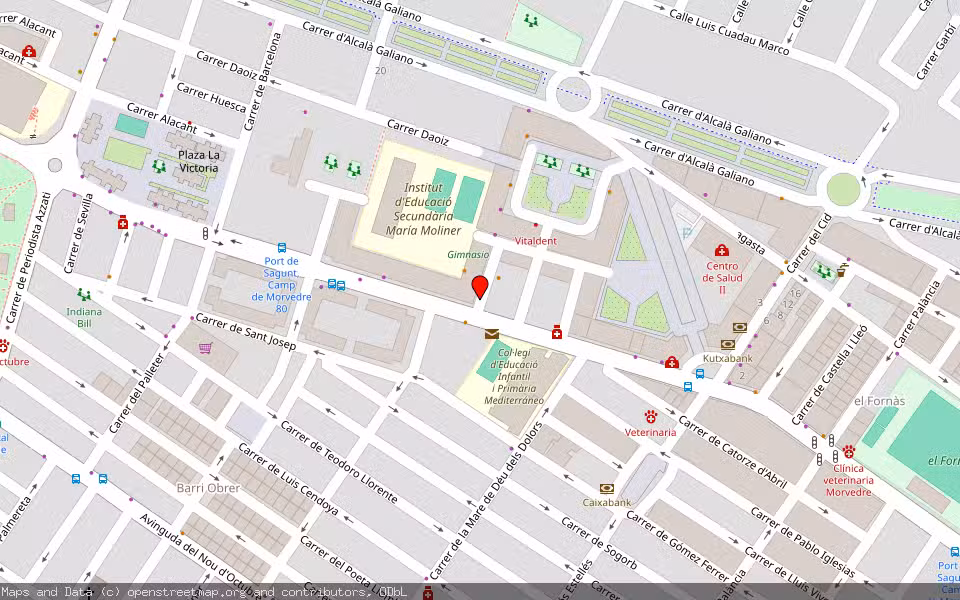Viewport: 960px width, 600px height.
Task: Click the Plaza La Victoria label
Action: pos(197,161)
